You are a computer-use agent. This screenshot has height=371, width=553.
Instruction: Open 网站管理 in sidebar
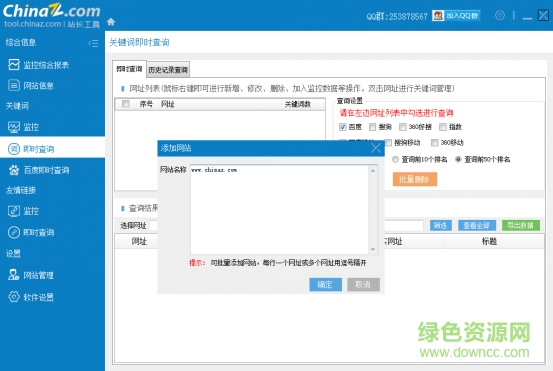click(x=31, y=275)
